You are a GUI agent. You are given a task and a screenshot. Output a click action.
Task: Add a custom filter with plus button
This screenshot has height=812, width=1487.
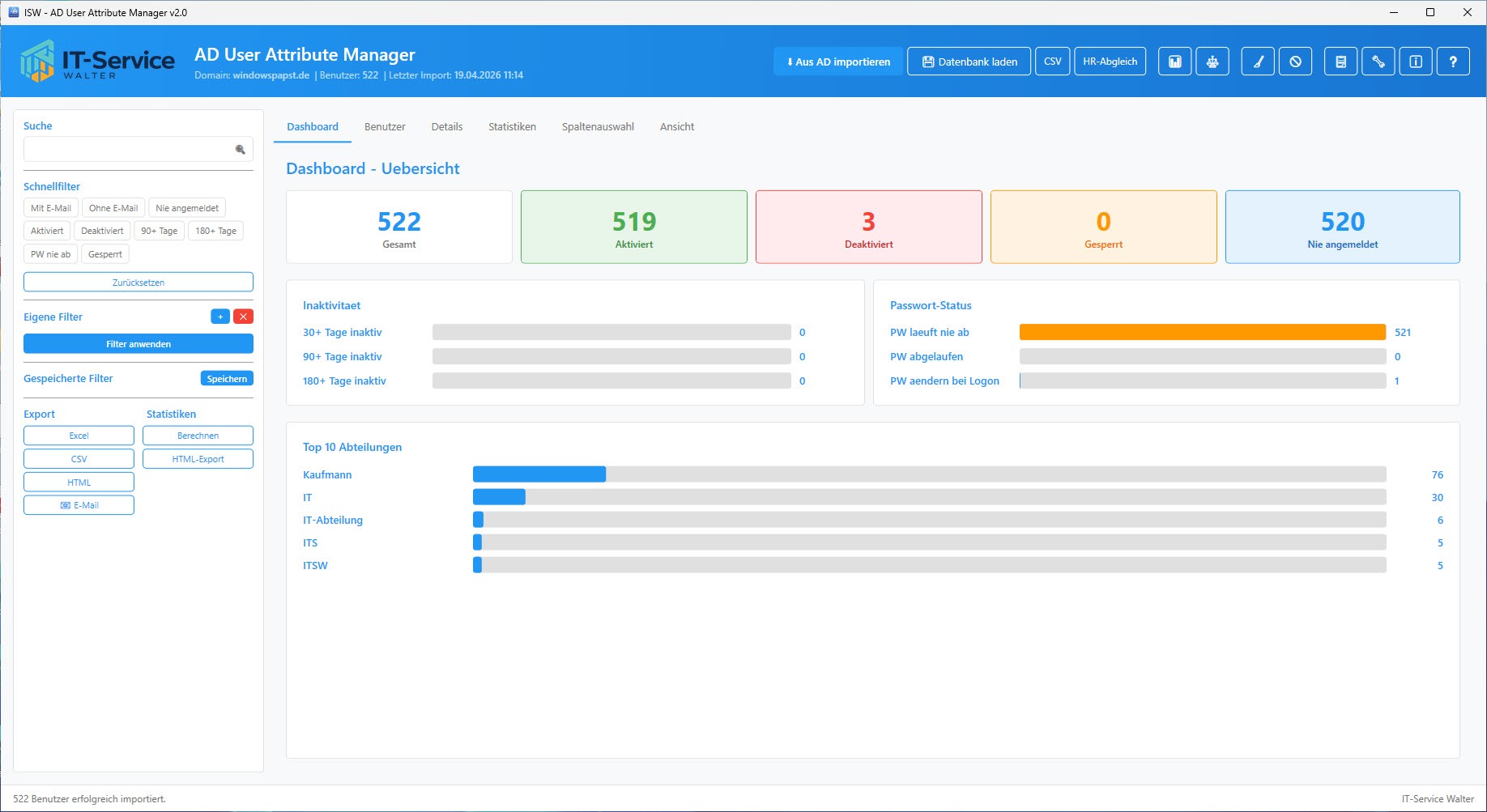click(x=219, y=317)
